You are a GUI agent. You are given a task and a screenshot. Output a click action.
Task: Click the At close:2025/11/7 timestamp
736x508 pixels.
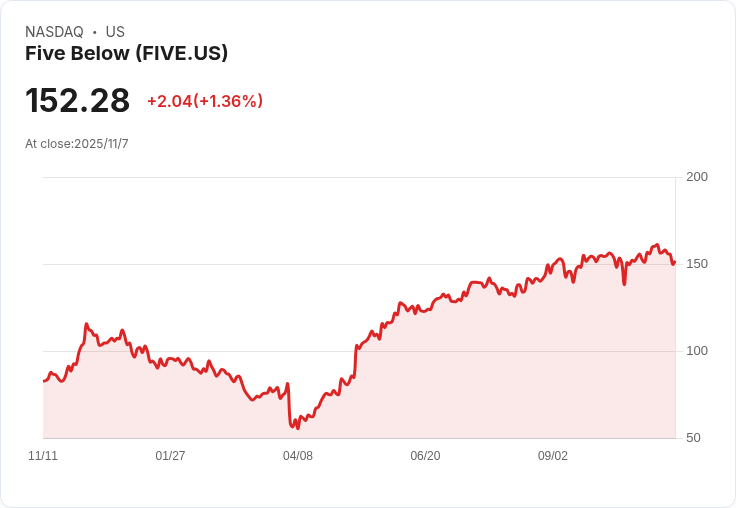coord(77,144)
